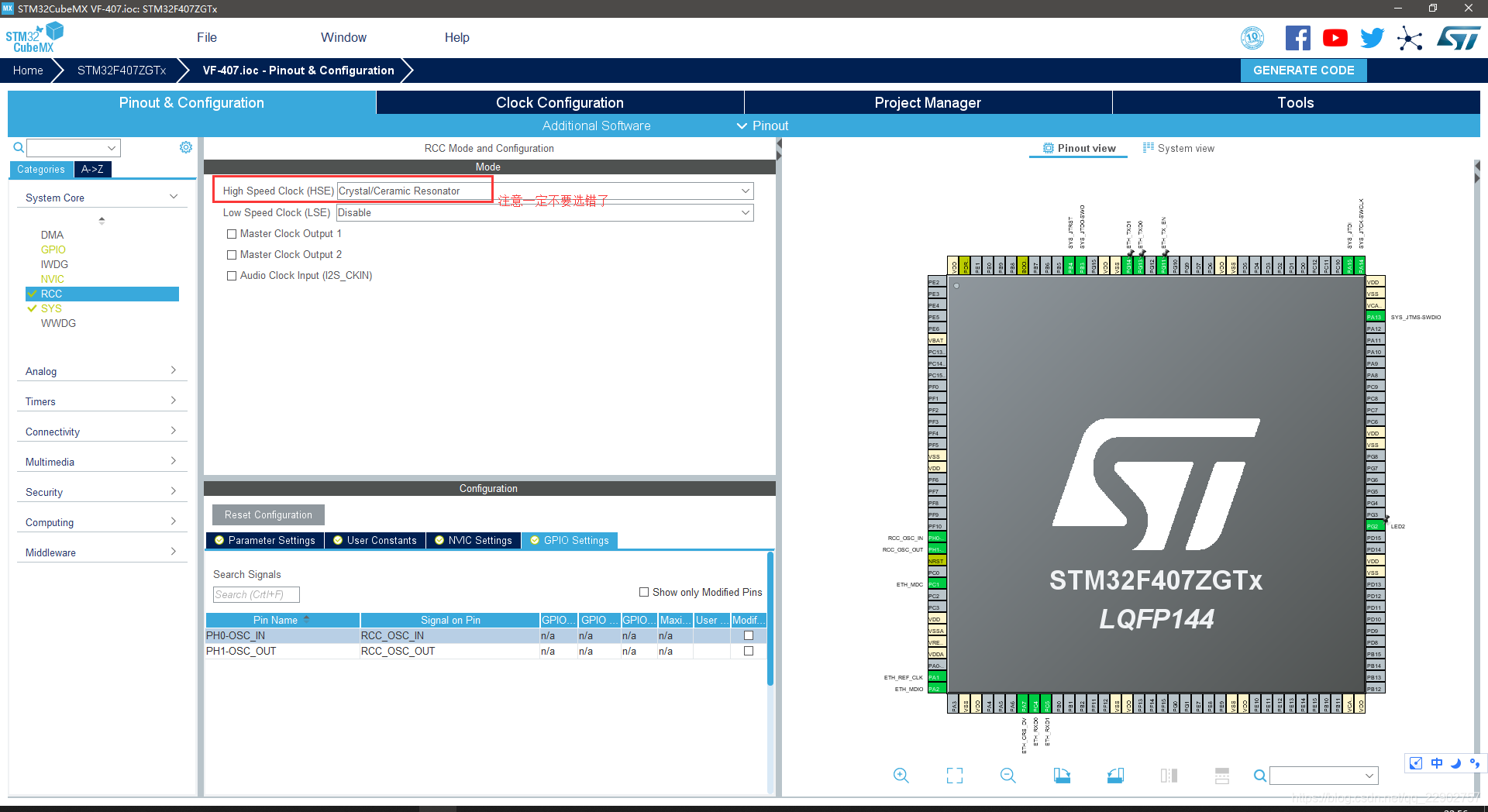
Task: Open the YouTube icon in the header
Action: 1335,38
